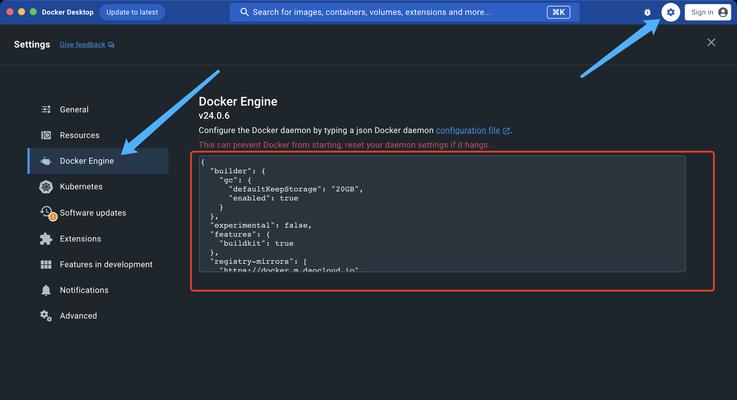The image size is (737, 400).
Task: Click the Sign in button
Action: pos(707,12)
